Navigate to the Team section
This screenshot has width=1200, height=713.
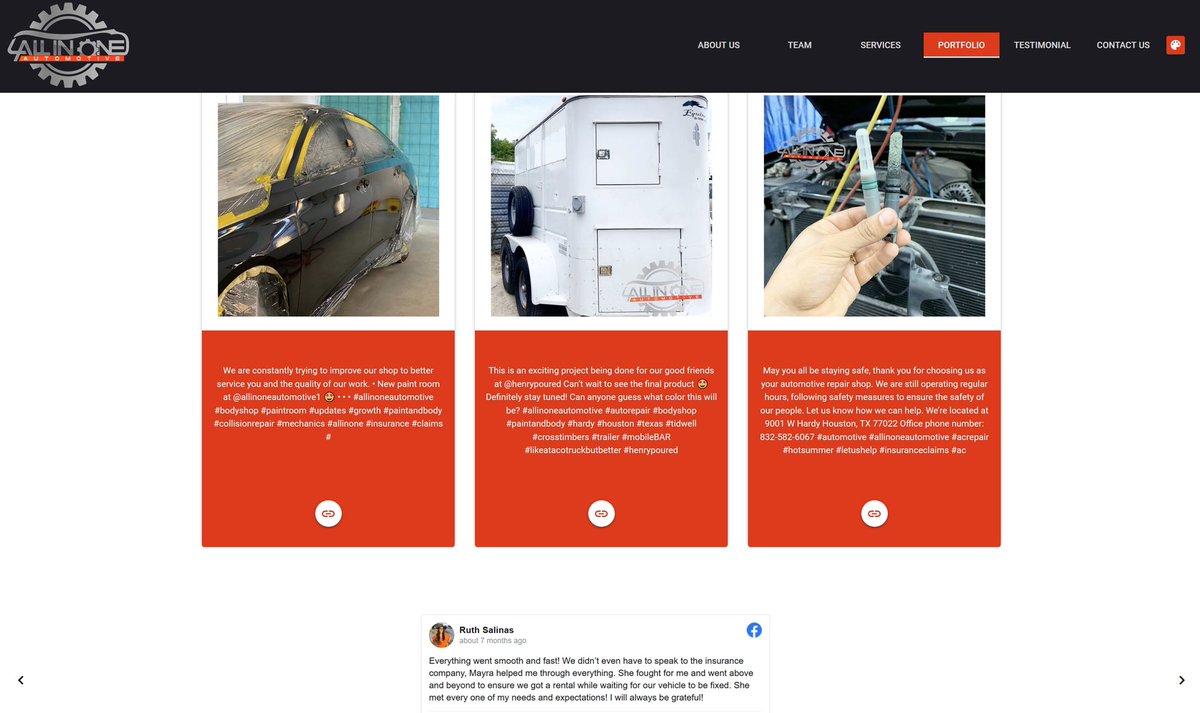(x=800, y=45)
